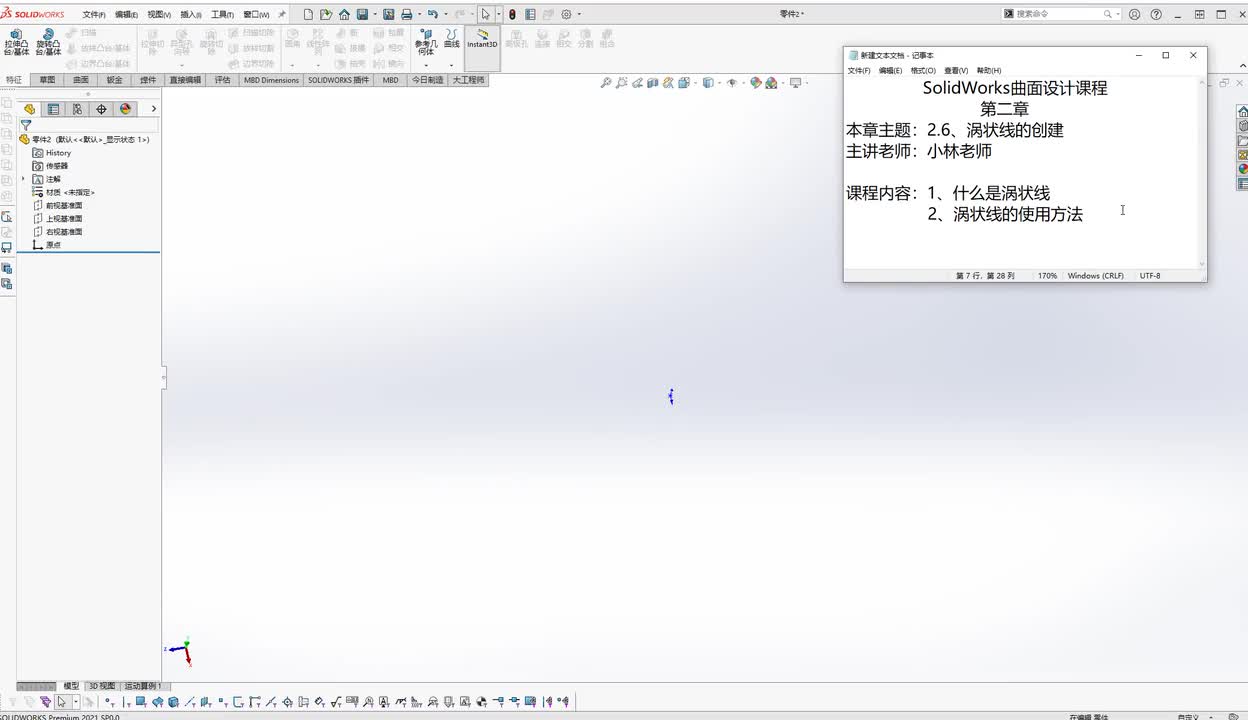The width and height of the screenshot is (1248, 720).
Task: Open the DisplayManager color ball tab
Action: tap(125, 109)
